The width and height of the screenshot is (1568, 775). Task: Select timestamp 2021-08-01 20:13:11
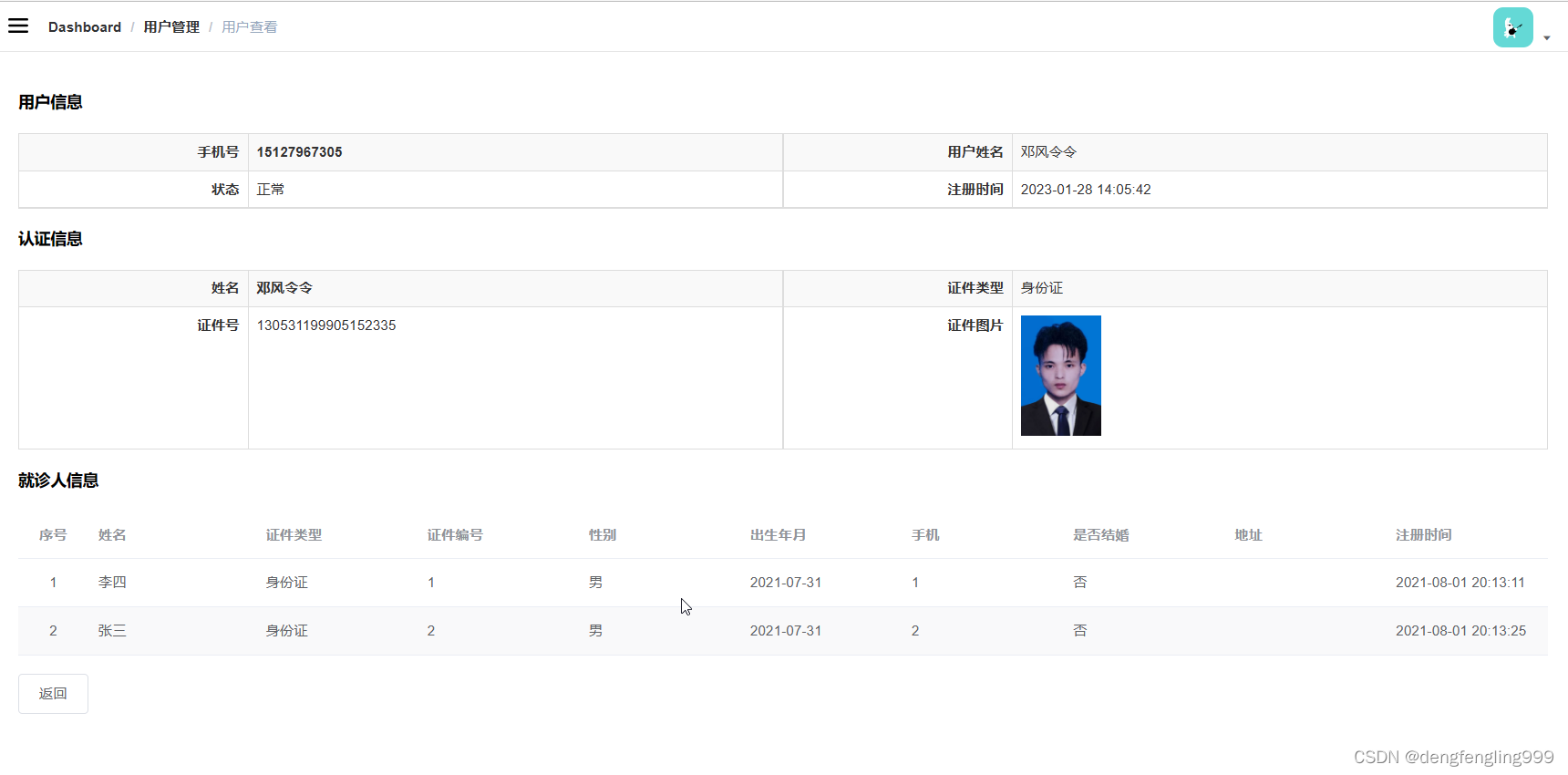(1460, 583)
